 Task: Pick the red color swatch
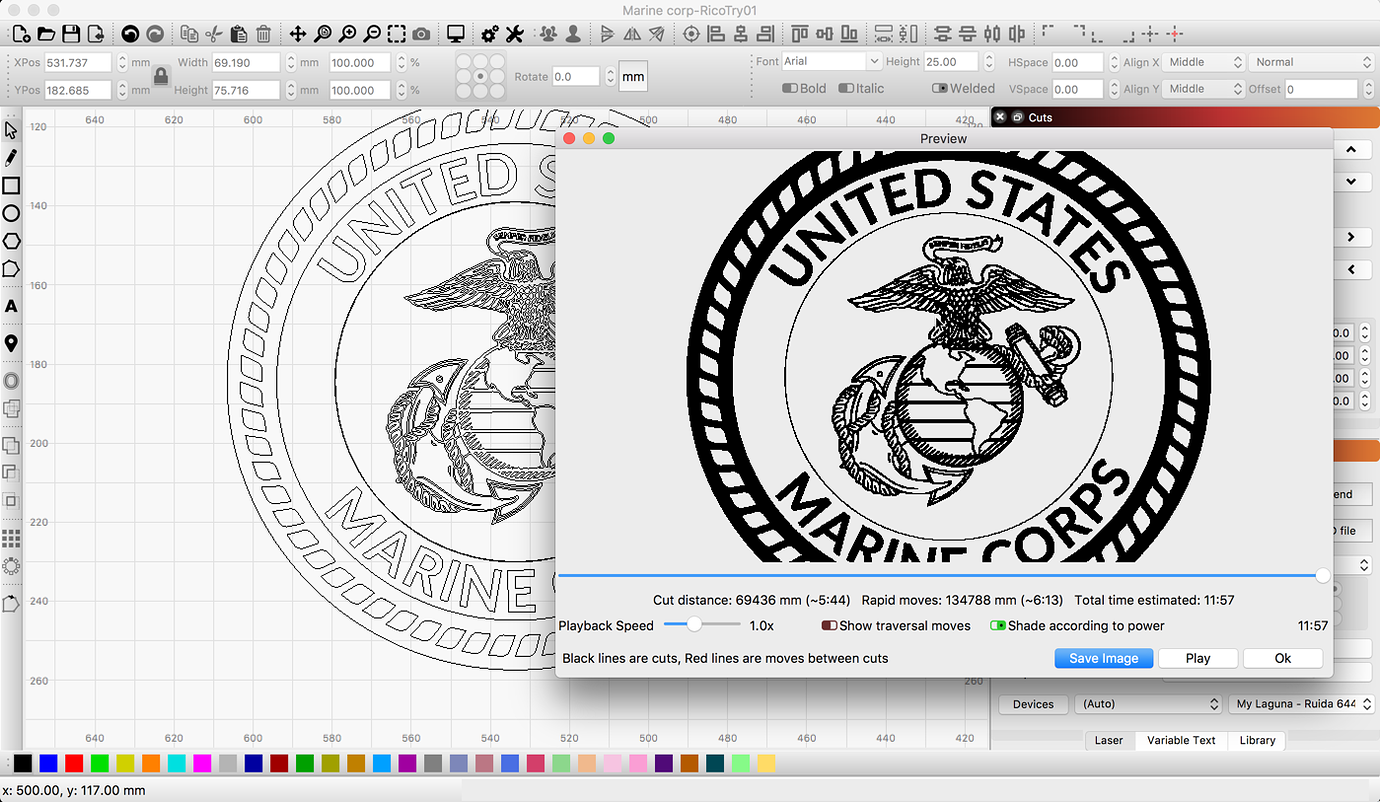pyautogui.click(x=74, y=764)
